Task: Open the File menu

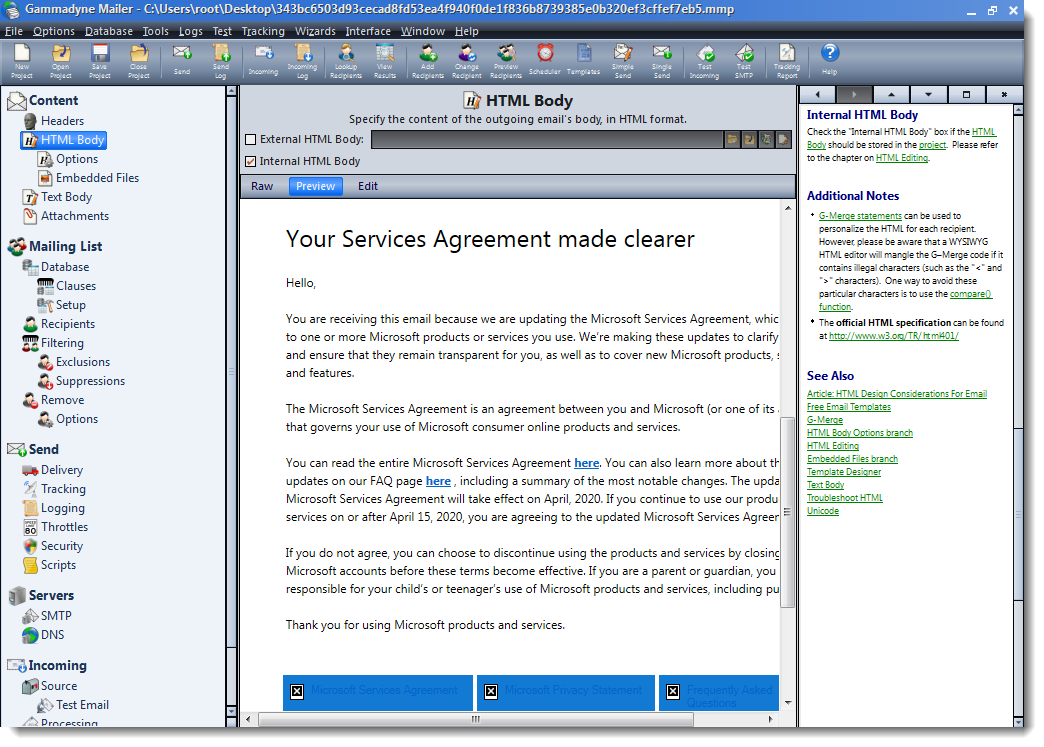Action: tap(13, 31)
